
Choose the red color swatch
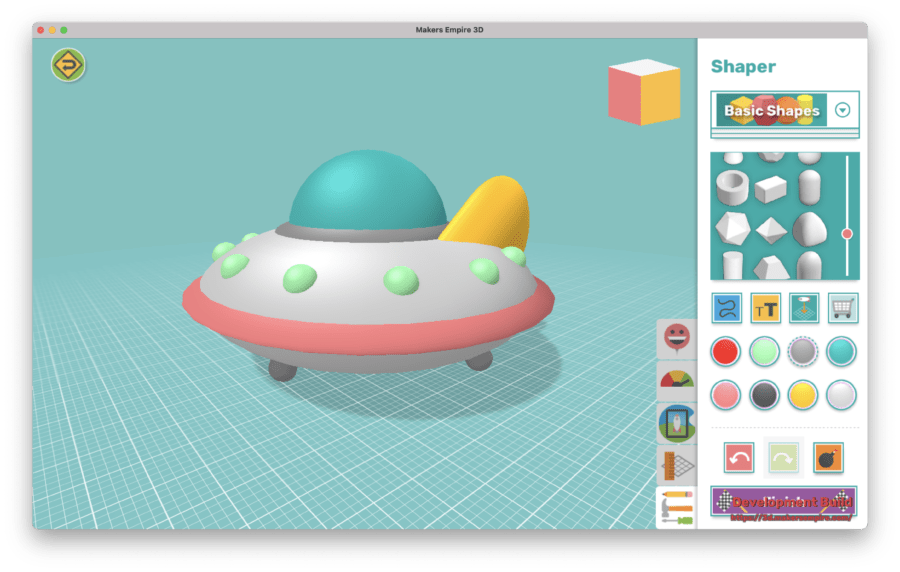tap(726, 352)
